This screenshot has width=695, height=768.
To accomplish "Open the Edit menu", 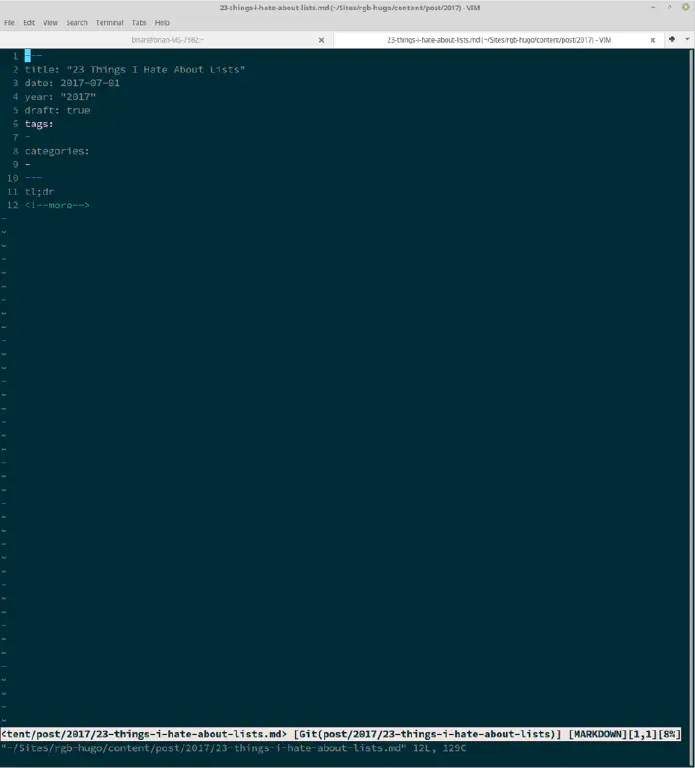I will tap(29, 22).
